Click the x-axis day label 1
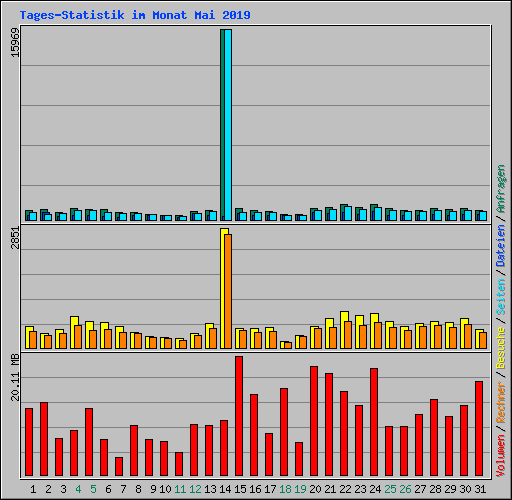The width and height of the screenshot is (512, 500). point(33,489)
